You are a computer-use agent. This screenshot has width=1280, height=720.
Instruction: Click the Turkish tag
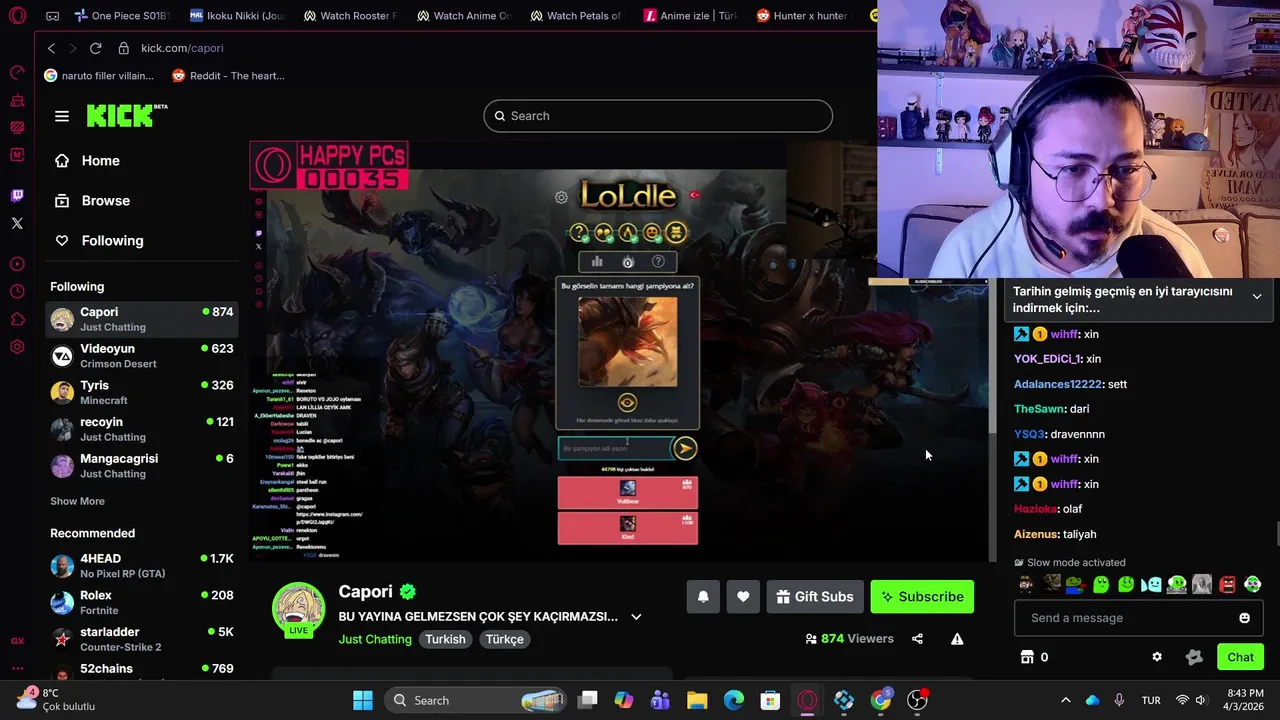[x=445, y=639]
